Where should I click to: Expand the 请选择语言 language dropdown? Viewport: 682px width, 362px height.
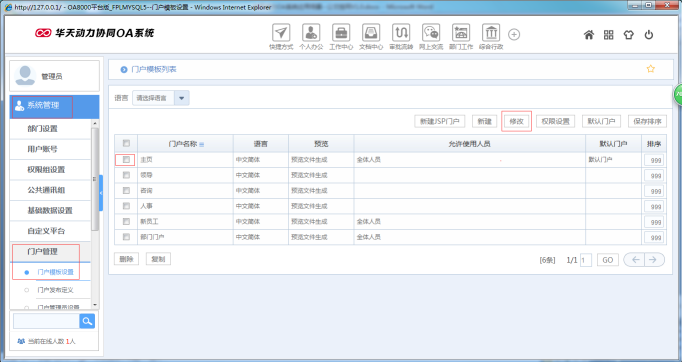[182, 98]
